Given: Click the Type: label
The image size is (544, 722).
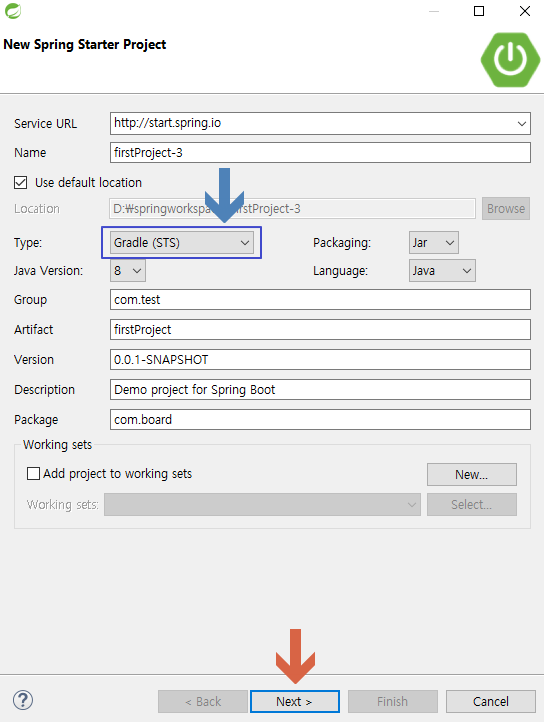Looking at the screenshot, I should pos(28,243).
